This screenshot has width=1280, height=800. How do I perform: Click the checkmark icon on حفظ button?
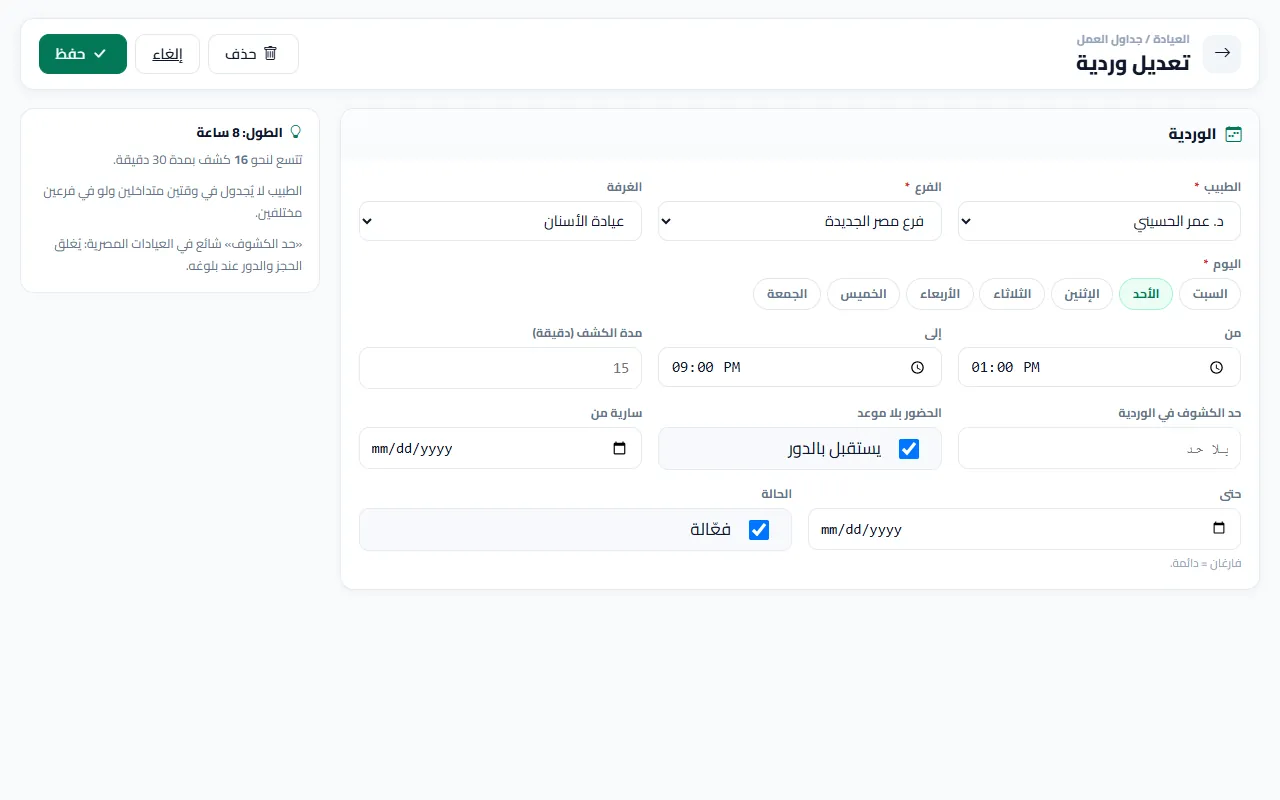click(x=100, y=54)
